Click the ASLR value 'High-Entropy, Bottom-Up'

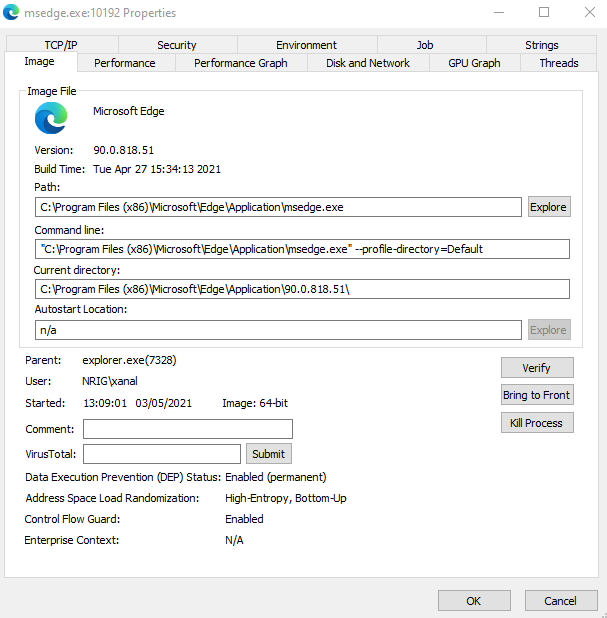tap(286, 498)
